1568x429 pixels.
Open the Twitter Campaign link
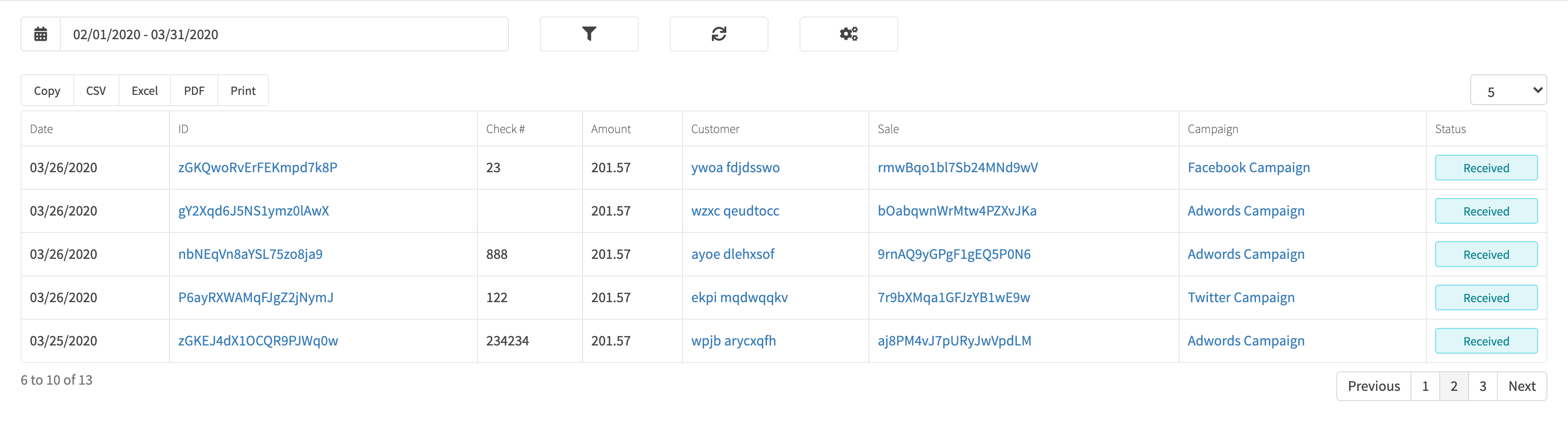[x=1240, y=298]
